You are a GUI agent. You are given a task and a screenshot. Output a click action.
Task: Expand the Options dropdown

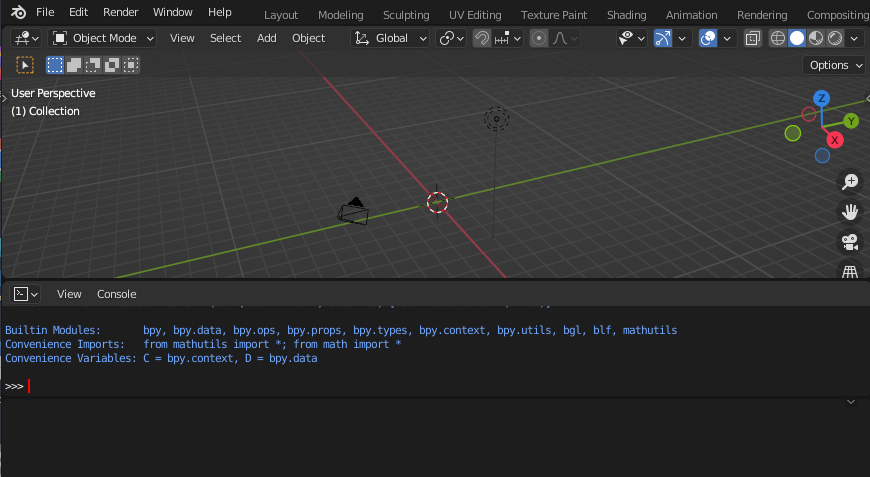(835, 65)
